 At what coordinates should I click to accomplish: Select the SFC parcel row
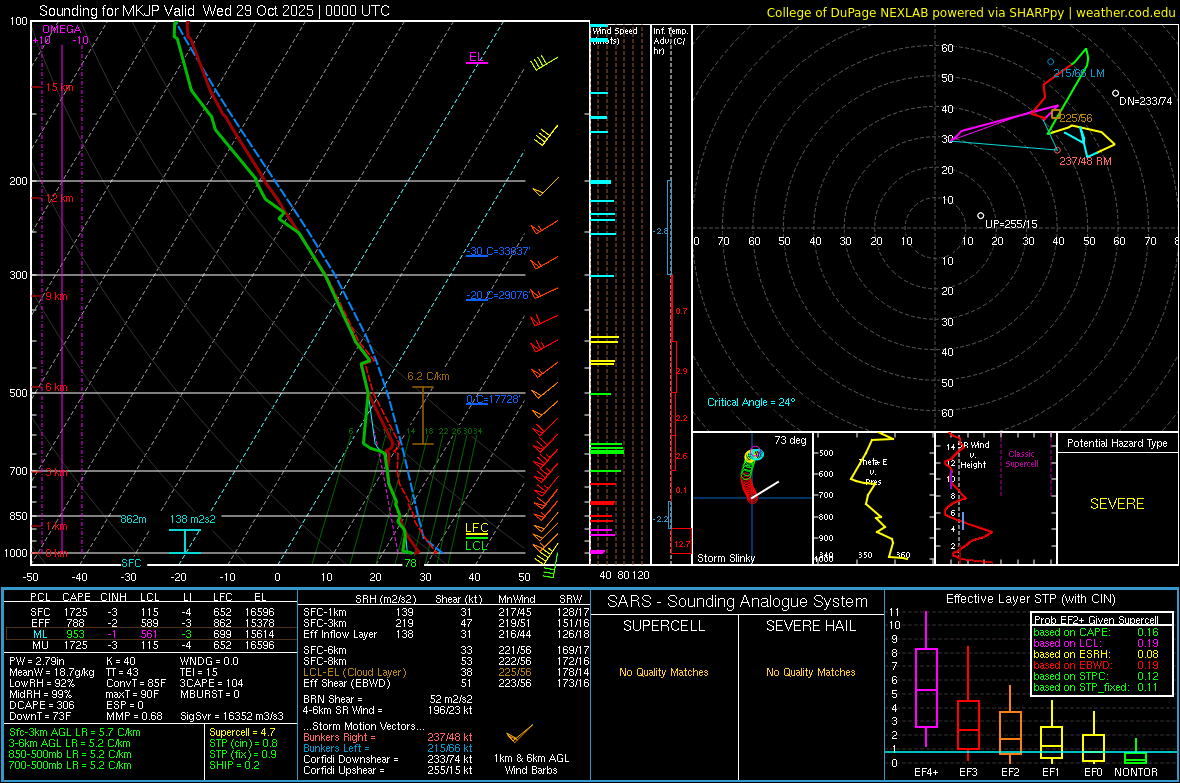(151, 612)
